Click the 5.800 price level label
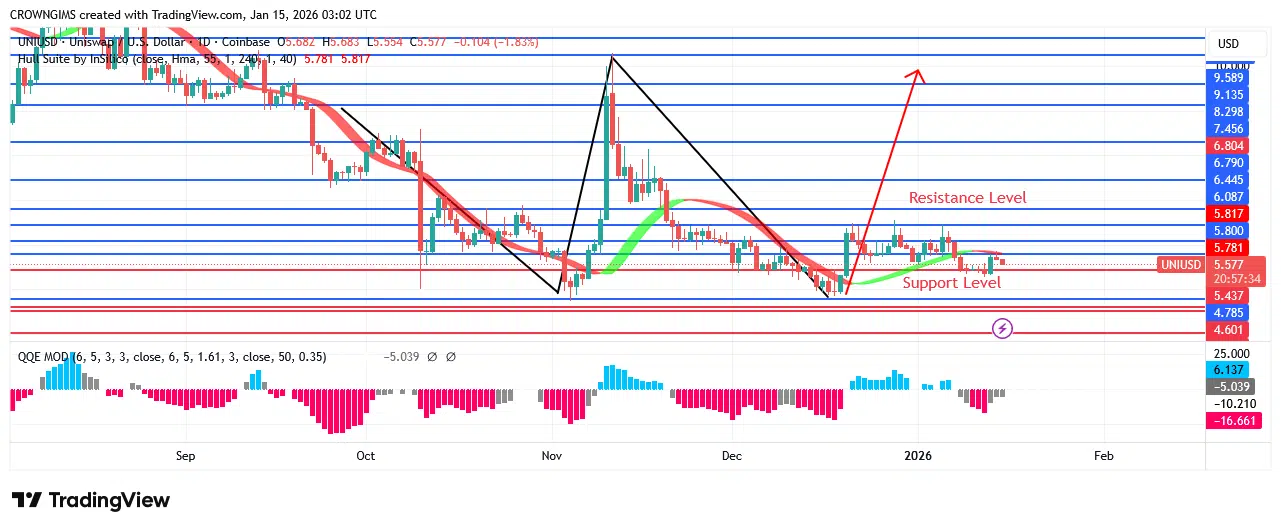1281x530 pixels. (1228, 231)
